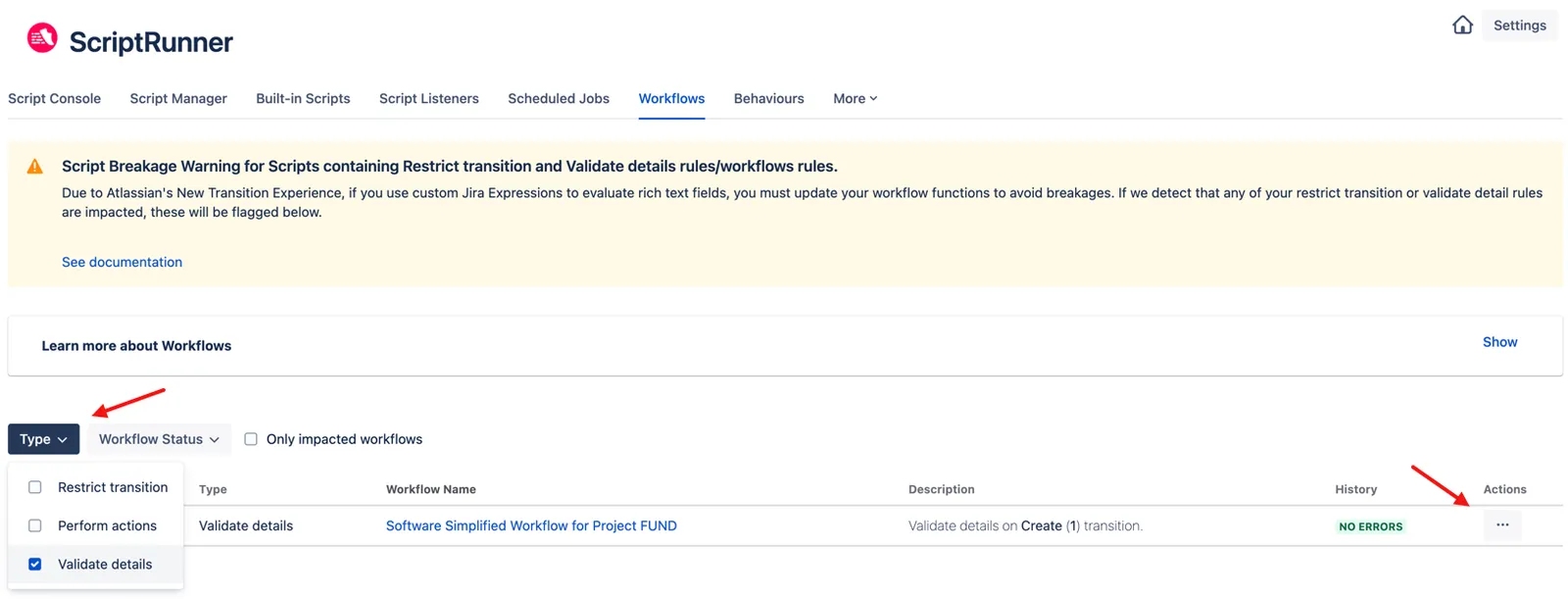Click the Type column header
The width and height of the screenshot is (1568, 599).
tap(213, 489)
